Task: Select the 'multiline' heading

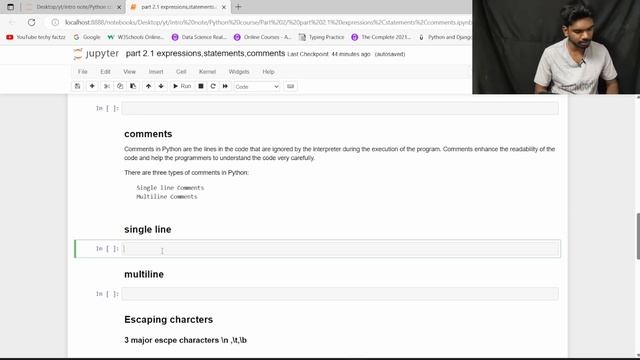Action: coord(144,274)
